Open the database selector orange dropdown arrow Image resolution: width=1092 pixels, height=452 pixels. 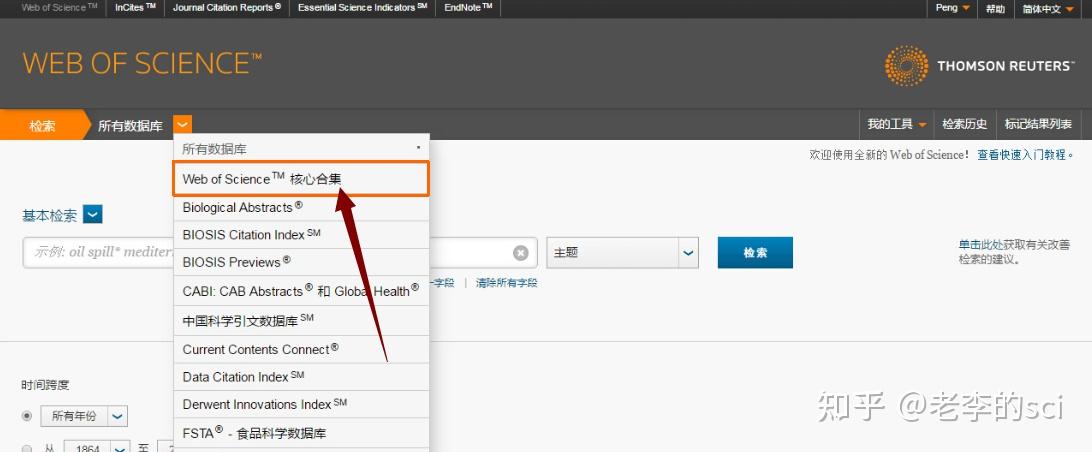(x=182, y=125)
